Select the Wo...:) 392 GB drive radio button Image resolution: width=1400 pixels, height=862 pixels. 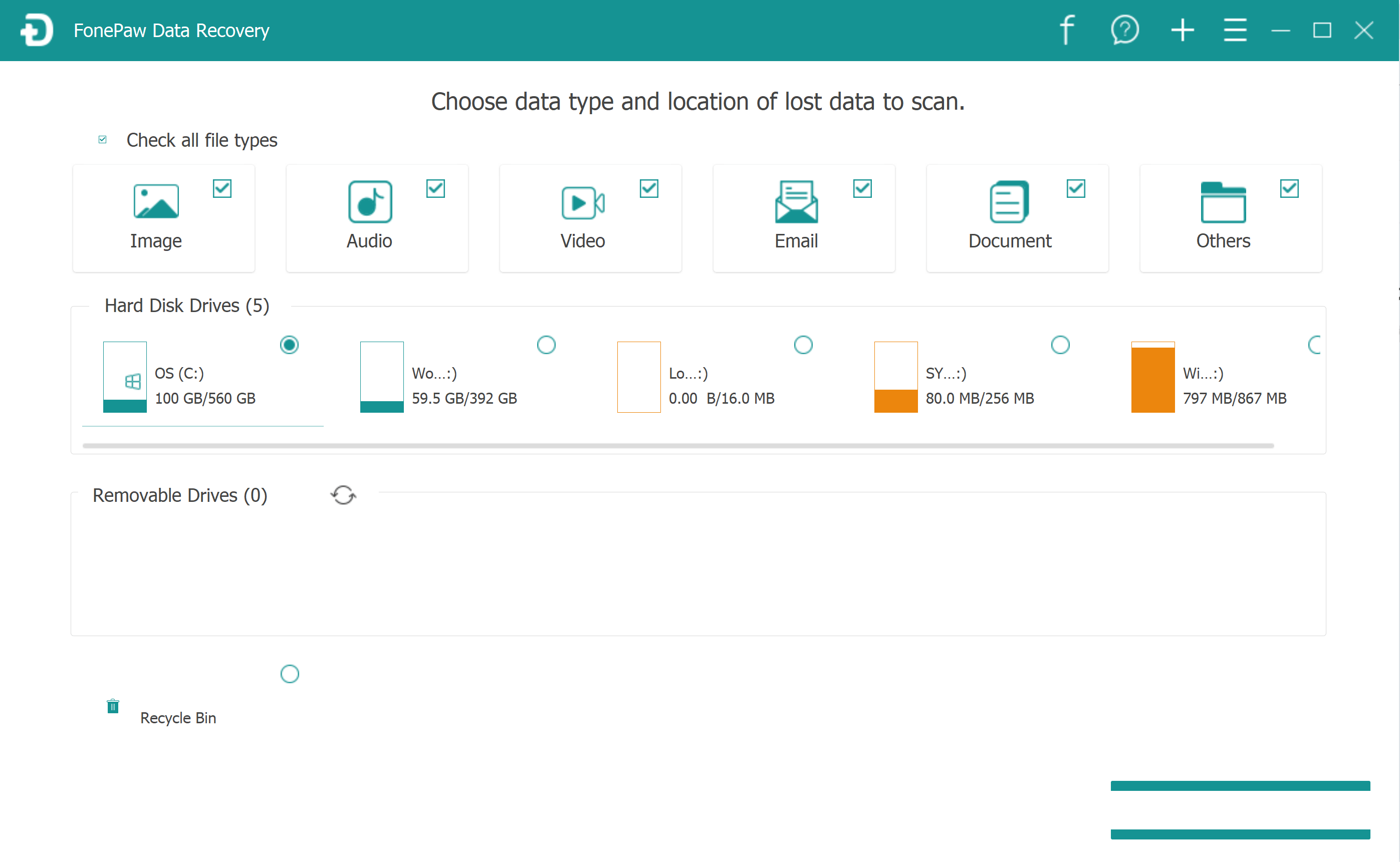coord(546,345)
